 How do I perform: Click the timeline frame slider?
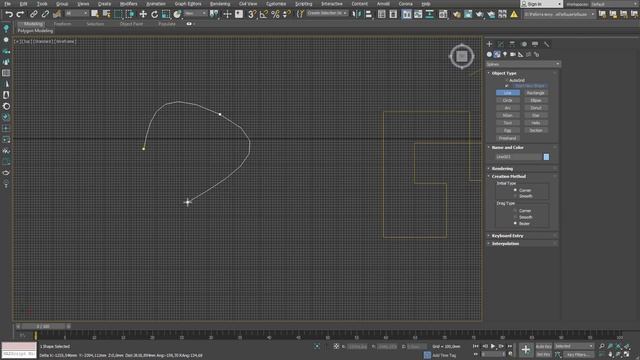[43, 327]
